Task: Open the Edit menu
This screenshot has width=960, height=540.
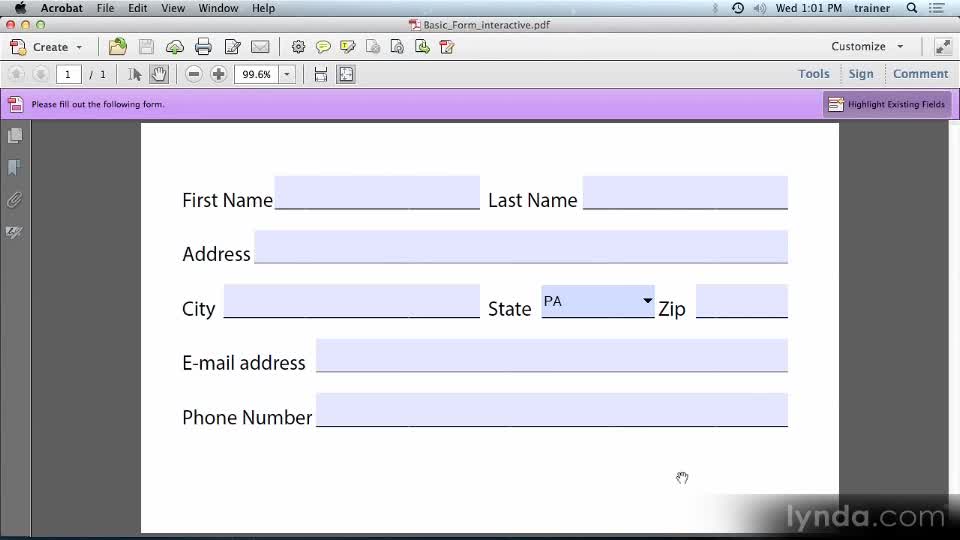Action: [138, 8]
